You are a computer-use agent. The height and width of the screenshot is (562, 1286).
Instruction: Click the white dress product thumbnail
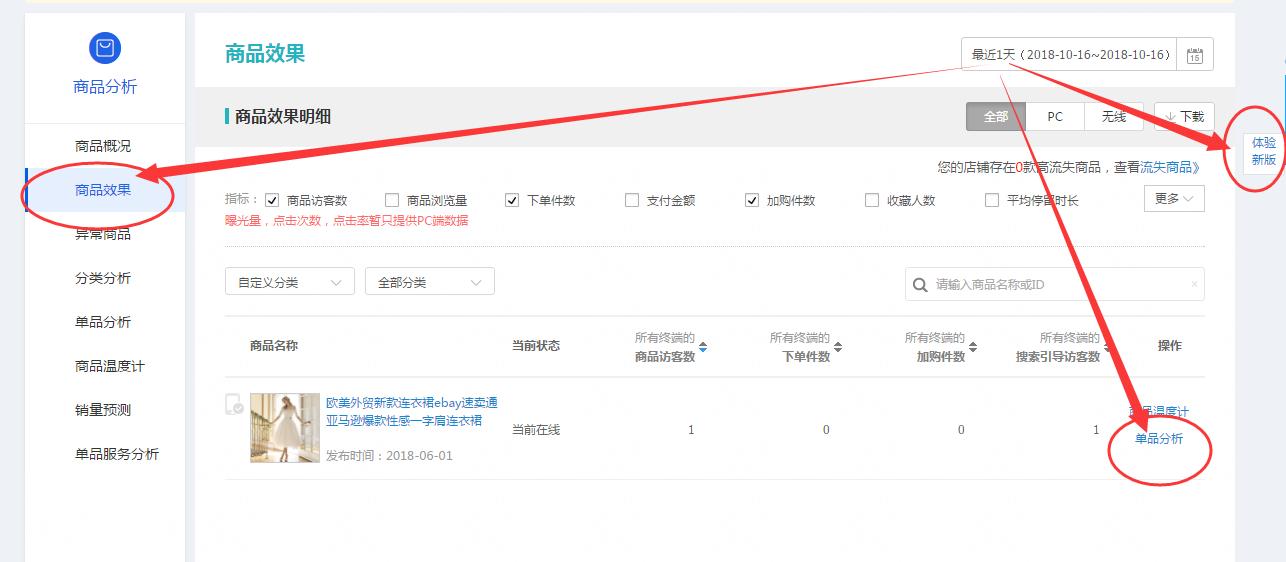(x=285, y=428)
